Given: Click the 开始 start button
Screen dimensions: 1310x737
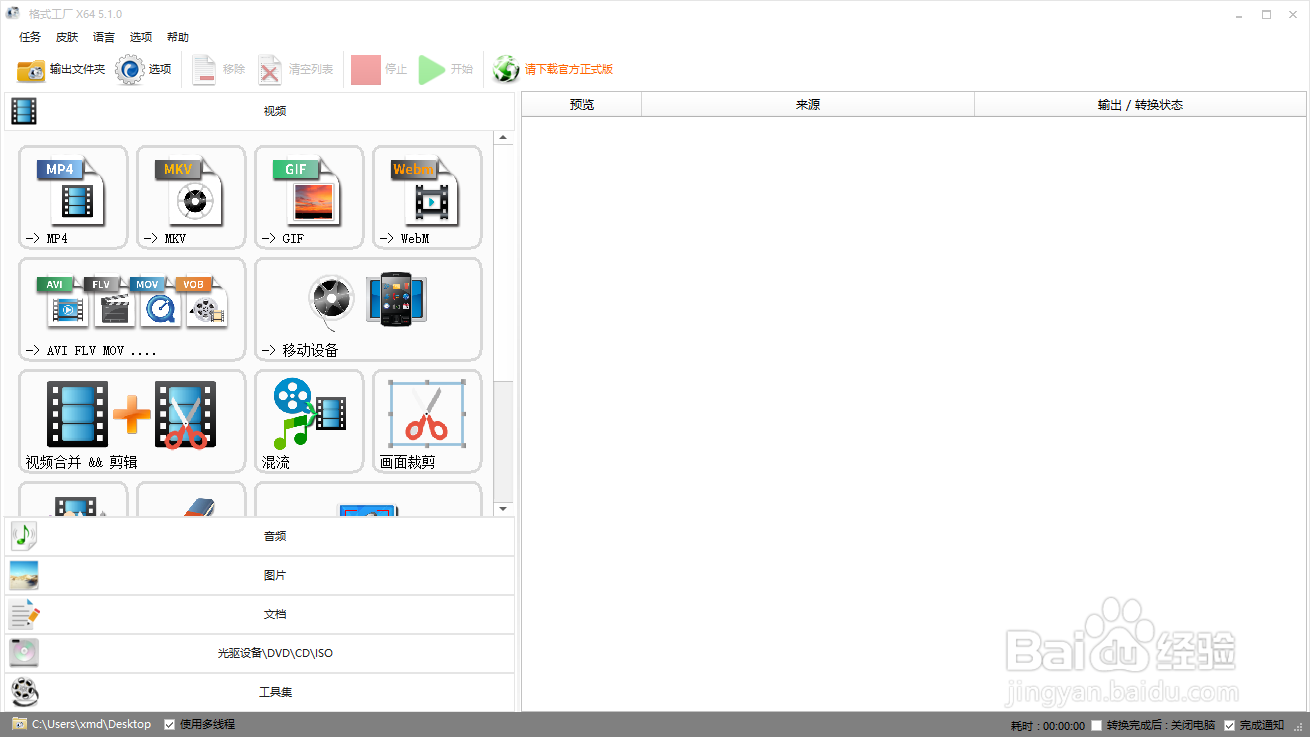Looking at the screenshot, I should point(446,69).
